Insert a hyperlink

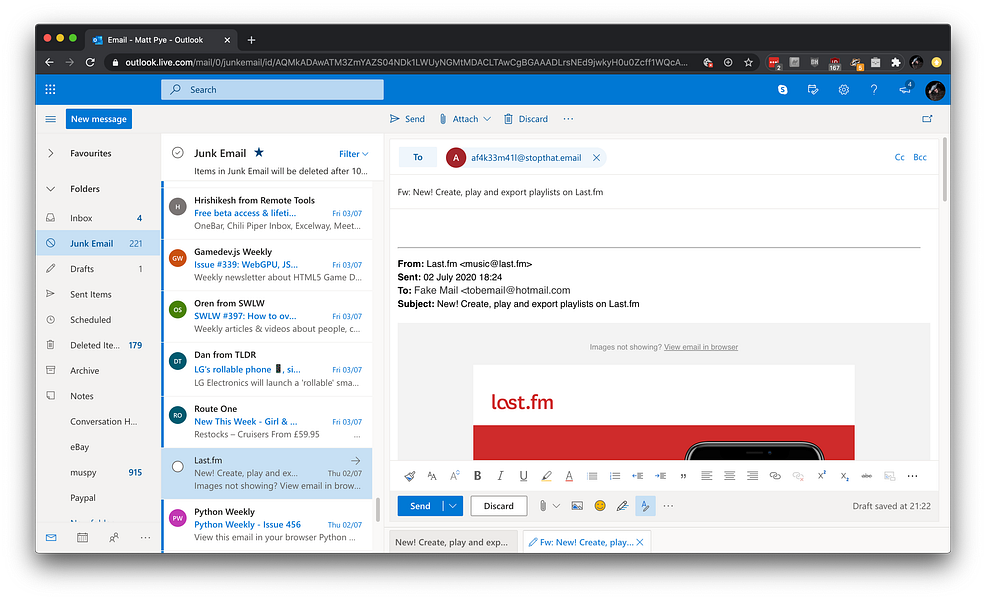click(x=775, y=476)
